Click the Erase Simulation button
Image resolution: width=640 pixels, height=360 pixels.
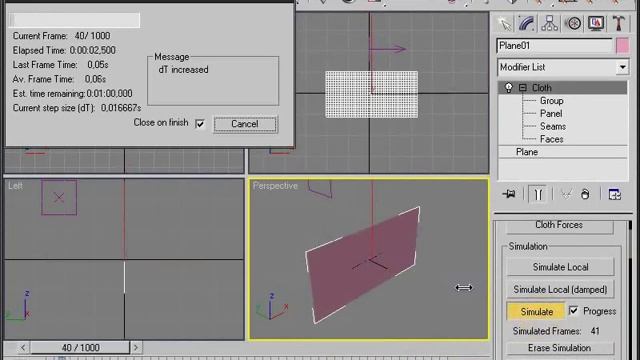[560, 348]
